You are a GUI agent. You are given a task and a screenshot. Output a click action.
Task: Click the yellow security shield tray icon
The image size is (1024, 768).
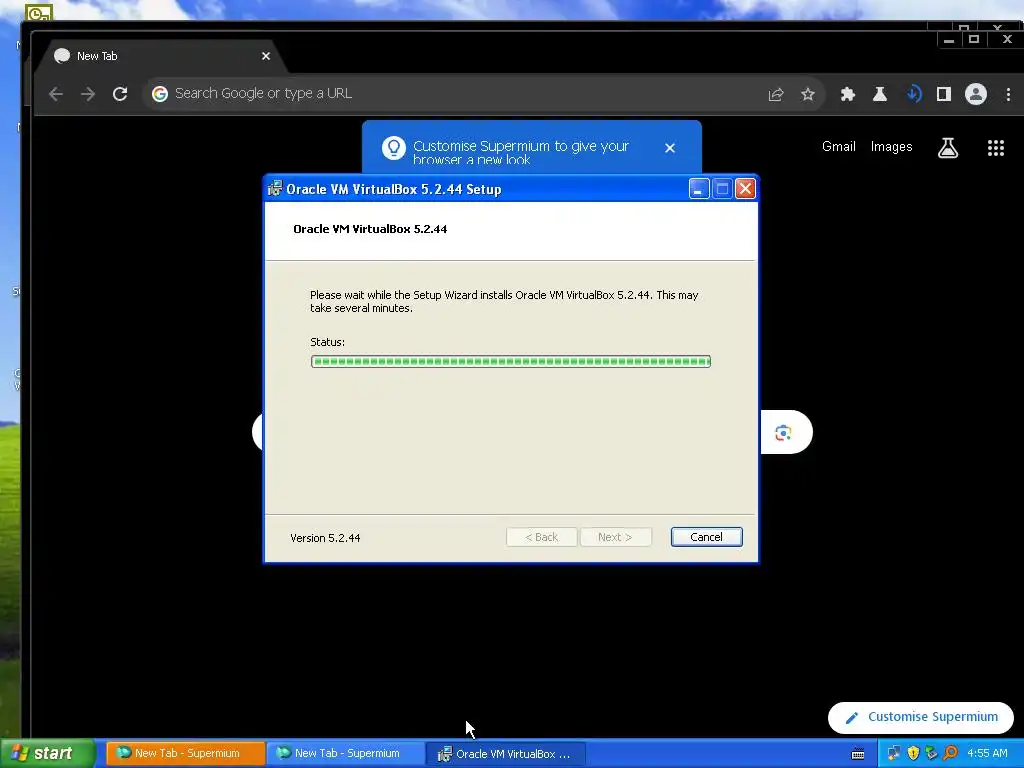(x=913, y=754)
